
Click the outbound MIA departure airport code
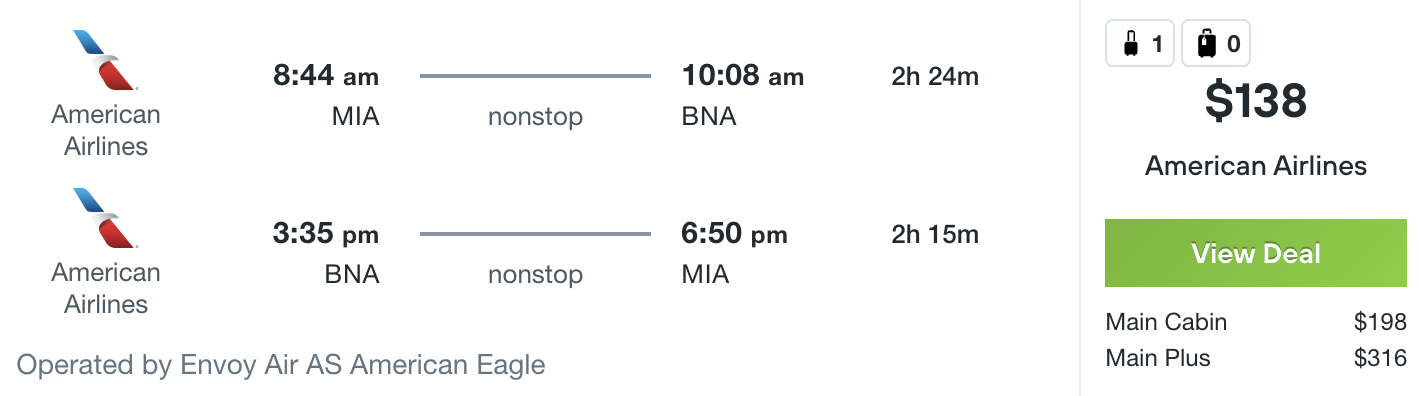click(356, 117)
